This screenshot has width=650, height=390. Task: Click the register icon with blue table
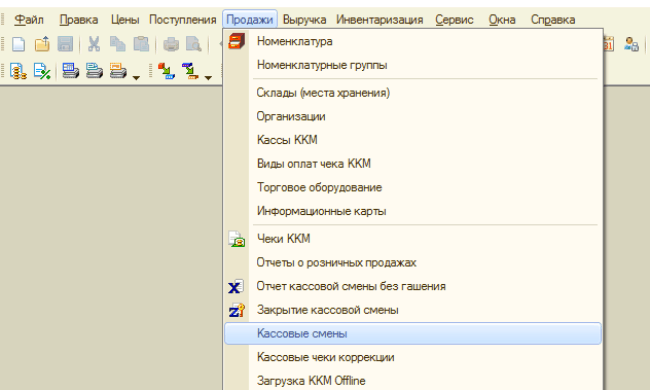70,71
